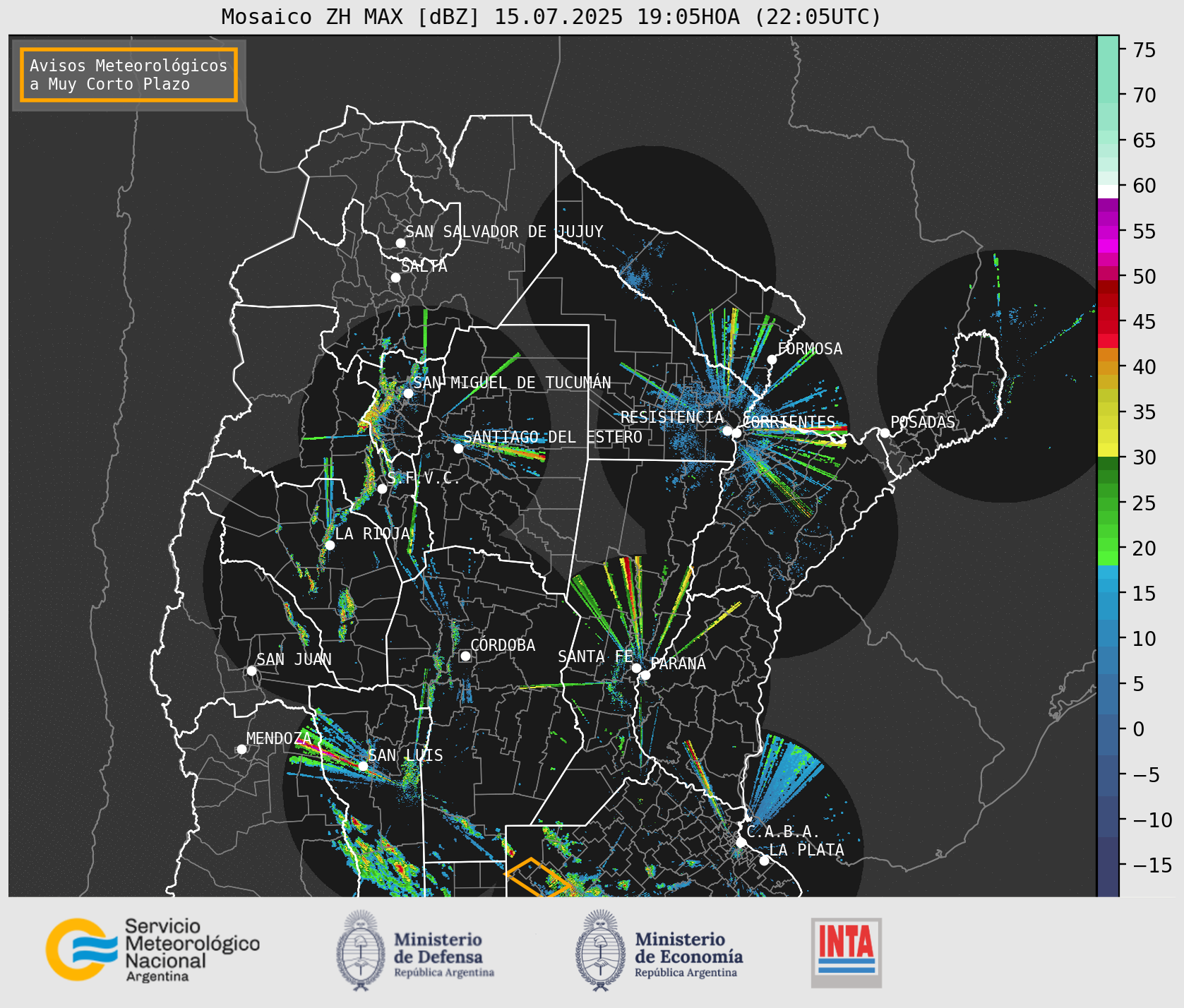
Task: Click the MENDOZA label text
Action: click(x=279, y=738)
